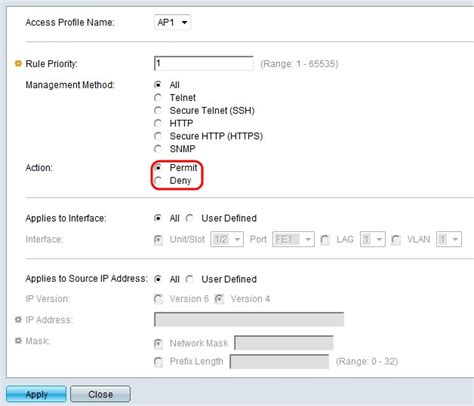Click the "Applies to Source IP Address:" label

(x=86, y=279)
